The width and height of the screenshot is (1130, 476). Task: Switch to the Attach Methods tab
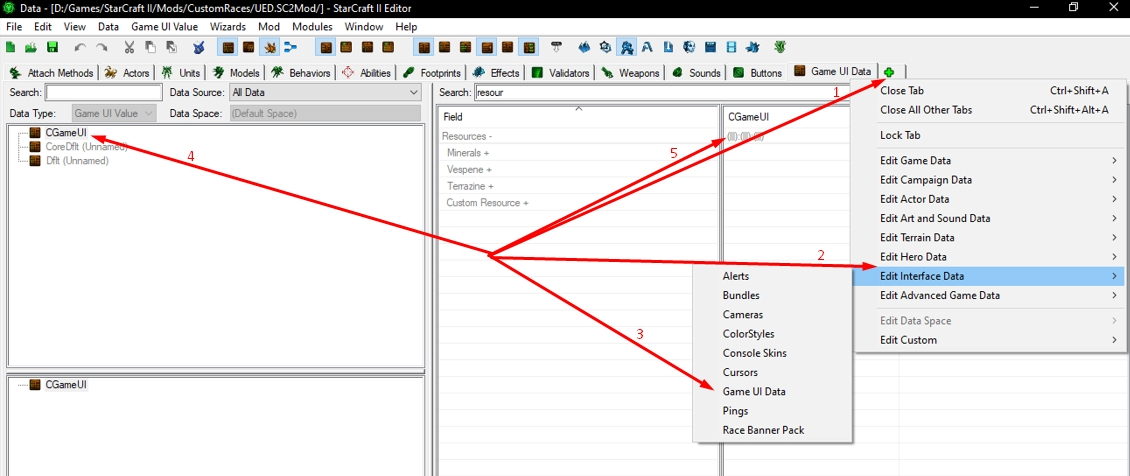coord(51,73)
